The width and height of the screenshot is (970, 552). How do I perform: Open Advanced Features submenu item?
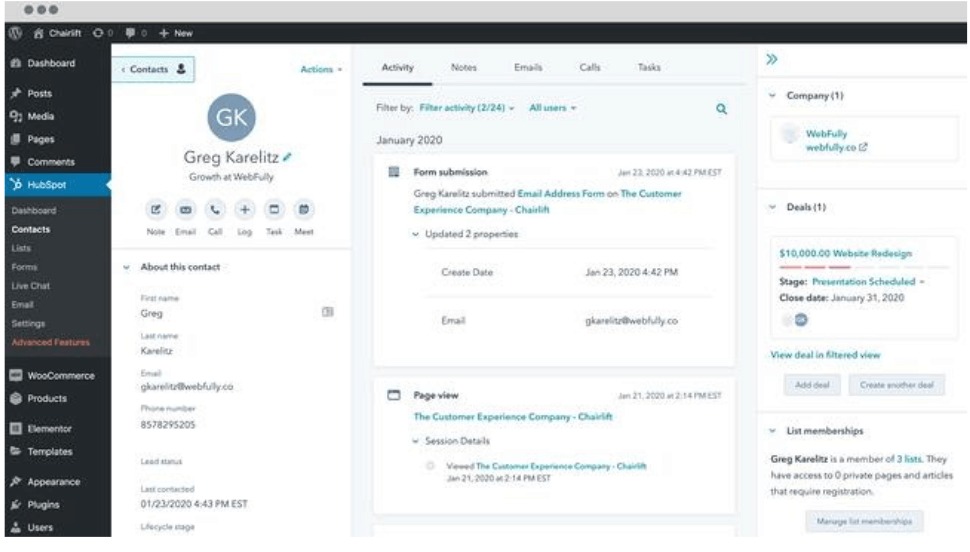point(51,342)
